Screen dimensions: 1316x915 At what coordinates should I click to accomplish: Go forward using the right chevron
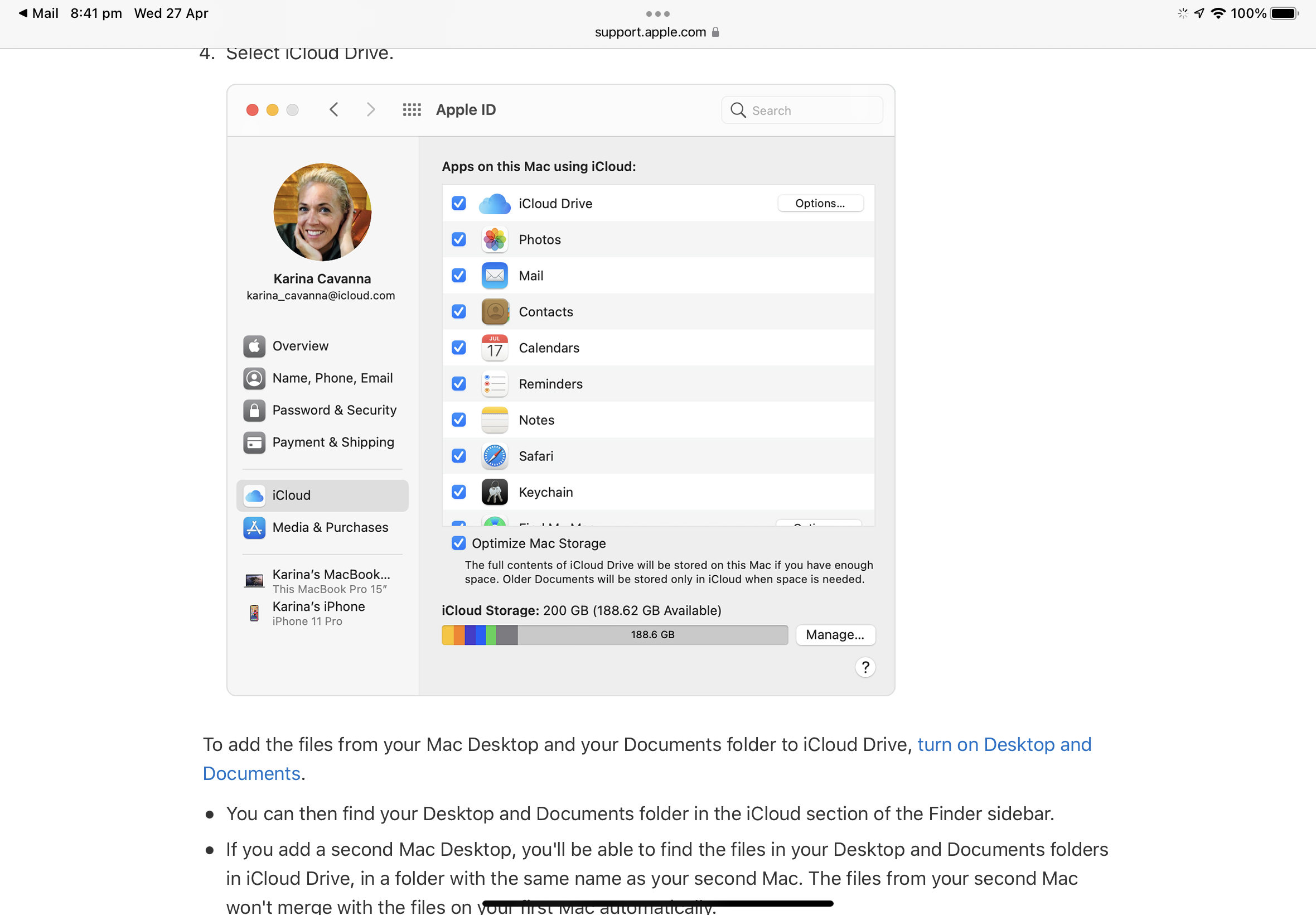tap(371, 109)
